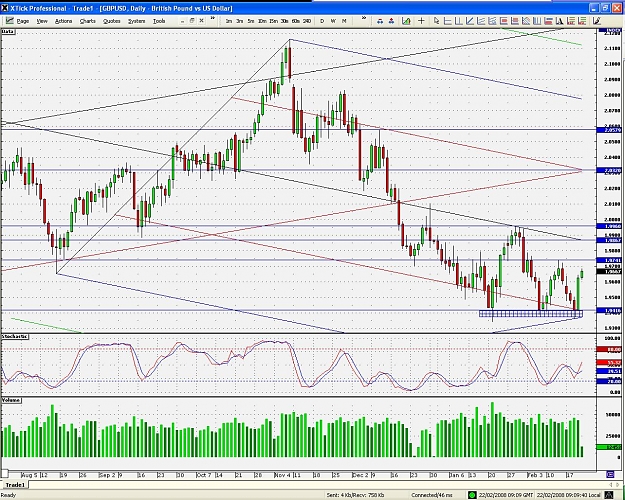The width and height of the screenshot is (625, 500).
Task: Select the text label 'A' tool
Action: (560, 21)
